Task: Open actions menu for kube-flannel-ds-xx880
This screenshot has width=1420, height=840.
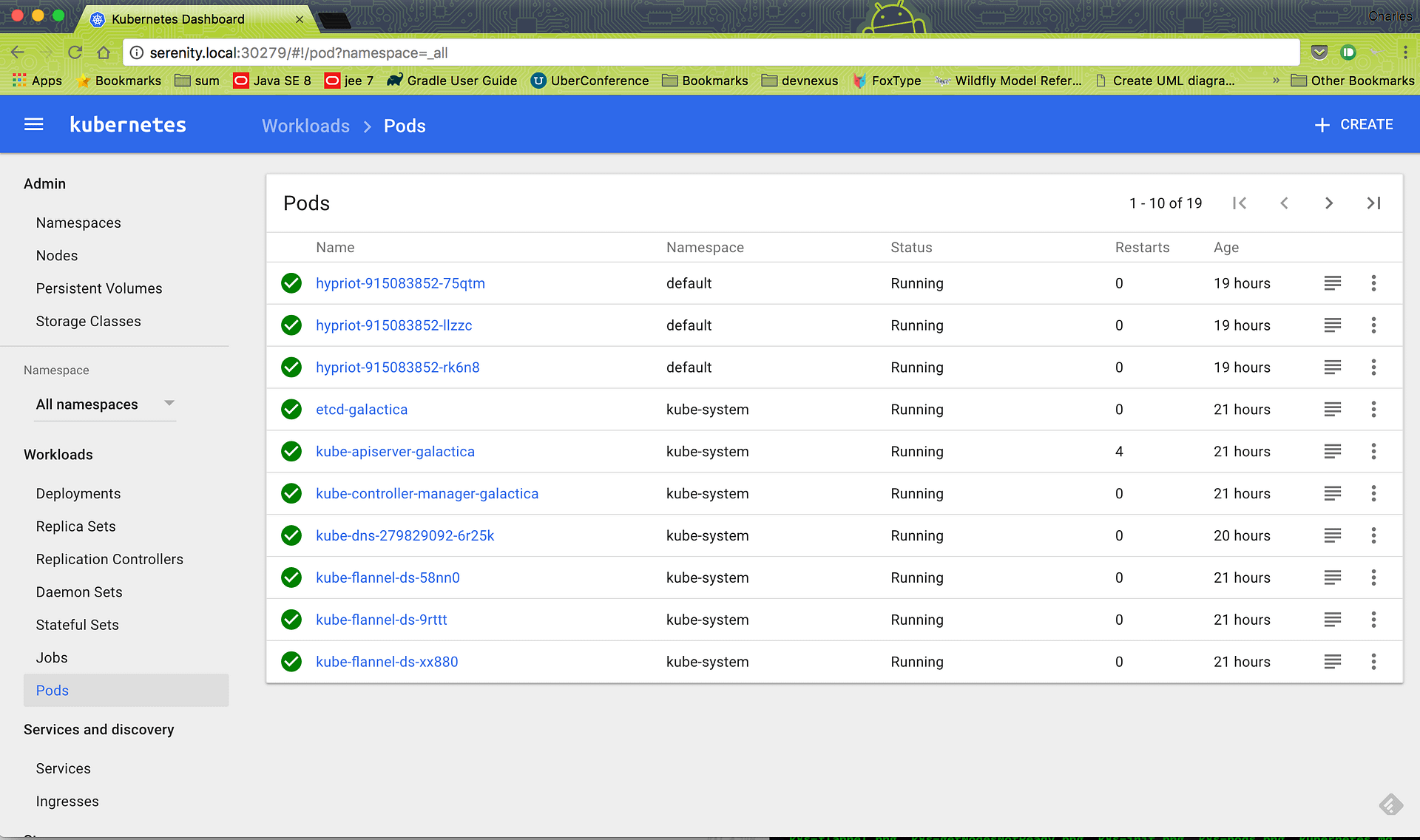Action: (x=1373, y=662)
